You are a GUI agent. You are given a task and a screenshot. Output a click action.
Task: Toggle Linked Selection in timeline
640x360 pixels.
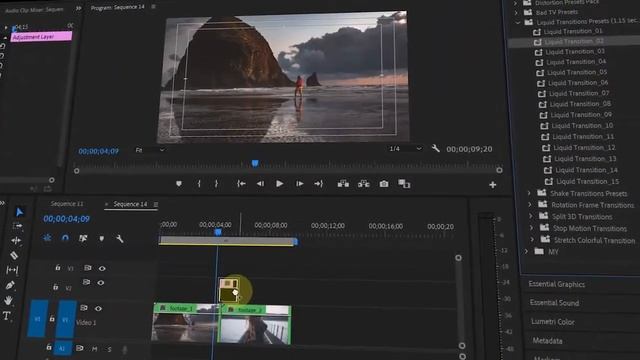point(83,238)
